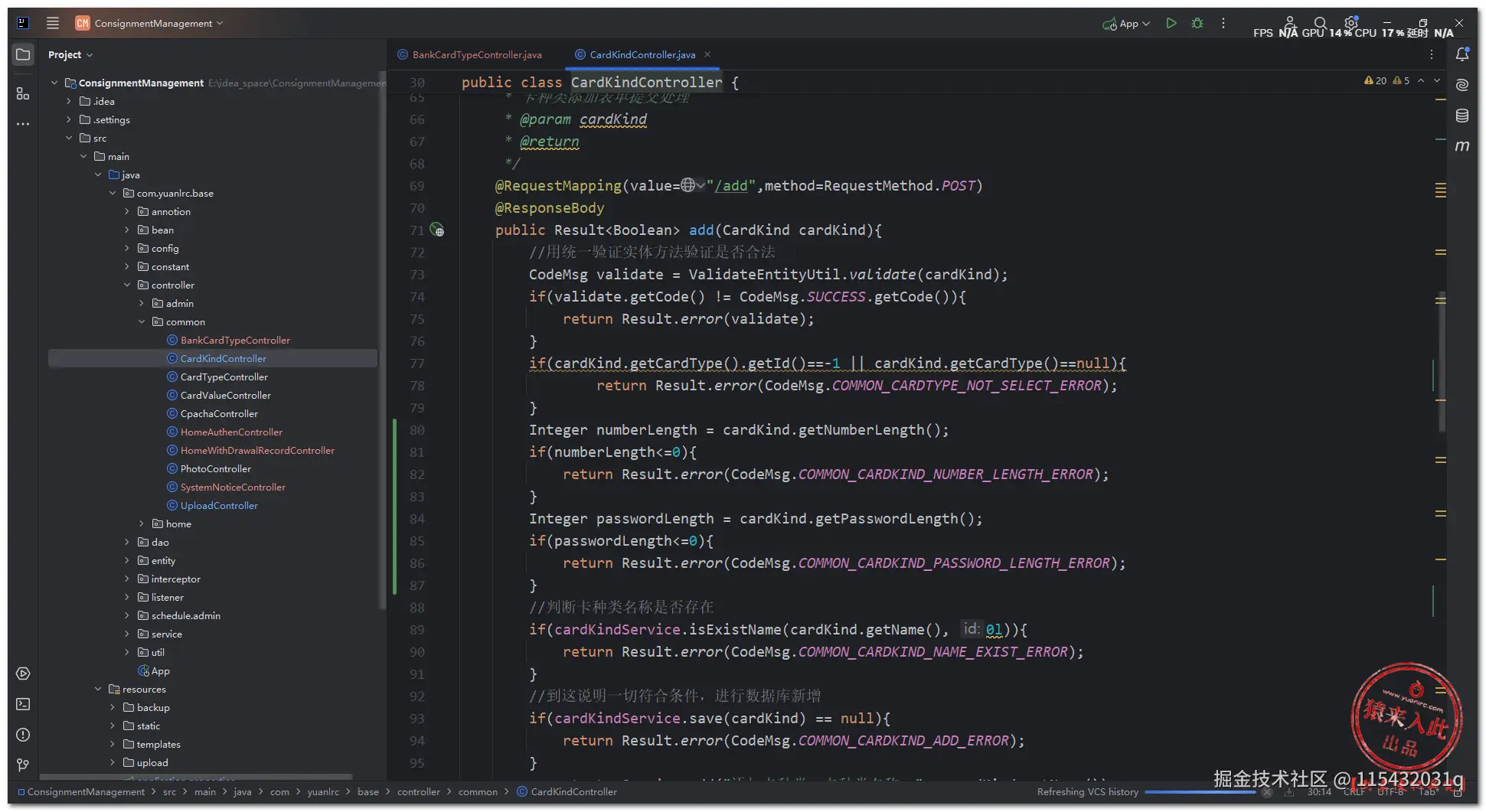1486x812 pixels.
Task: Toggle the Project tool window icon
Action: (23, 54)
